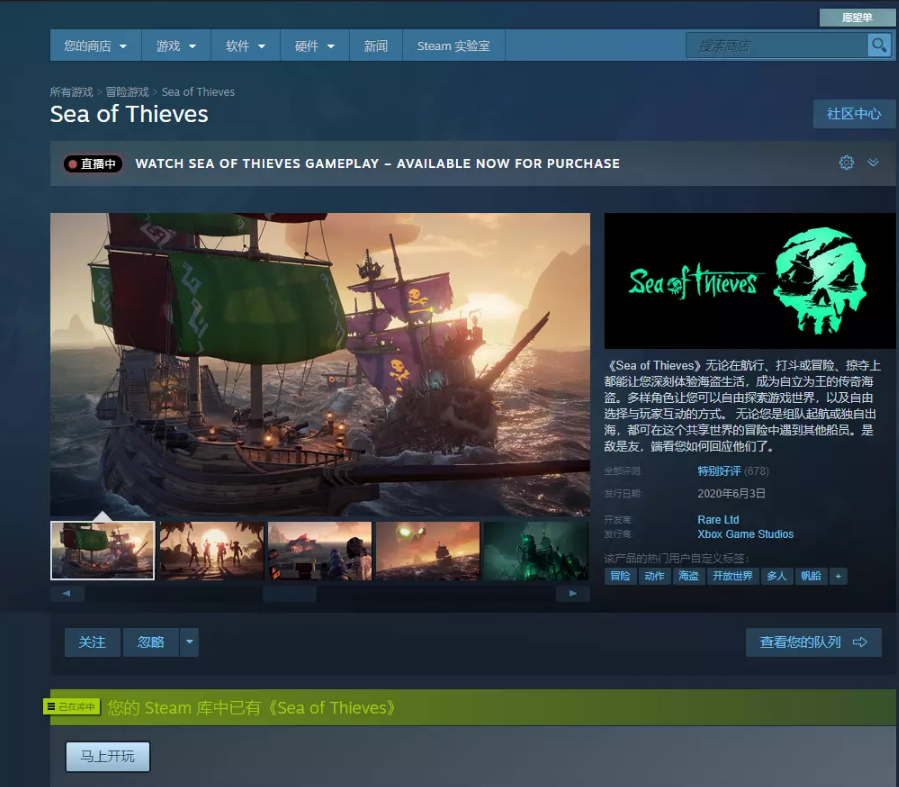This screenshot has height=787, width=899.
Task: Click the Sea of Thieves logo image
Action: 749,281
